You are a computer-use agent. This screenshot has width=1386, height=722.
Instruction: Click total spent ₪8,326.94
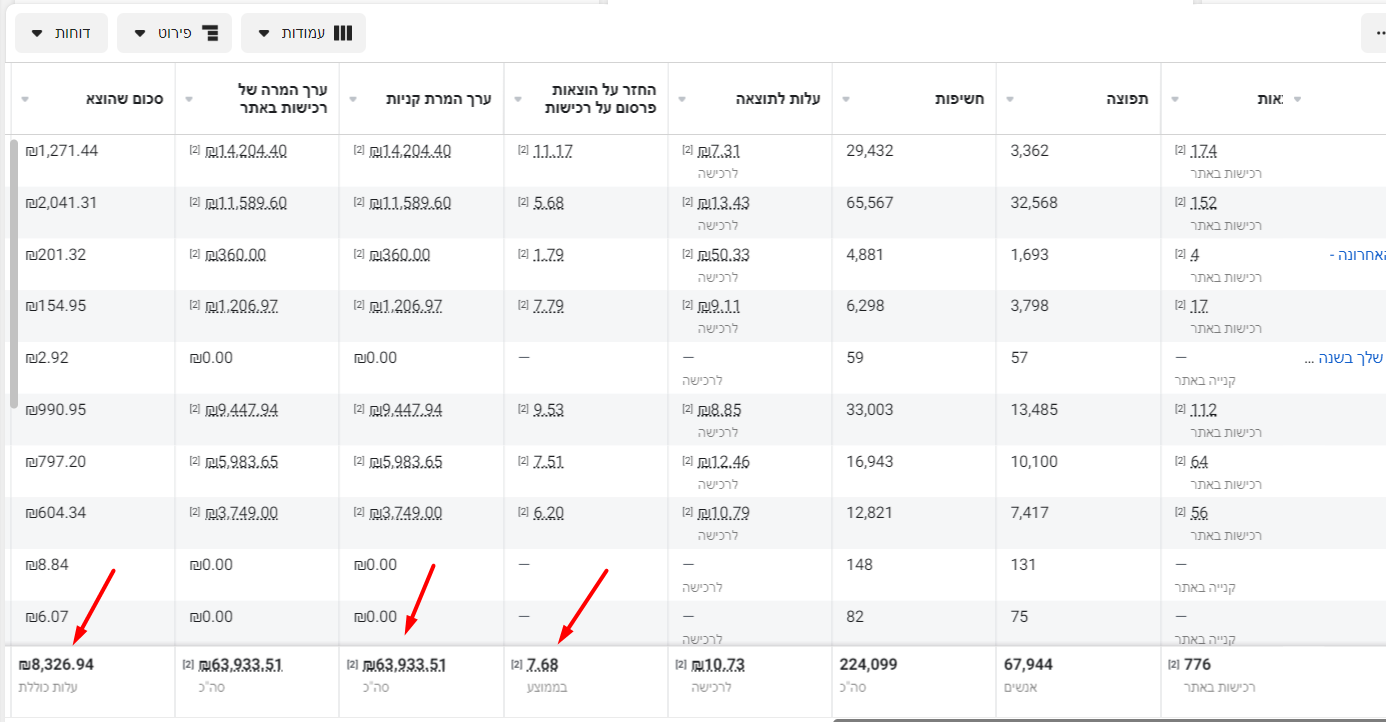pyautogui.click(x=56, y=664)
